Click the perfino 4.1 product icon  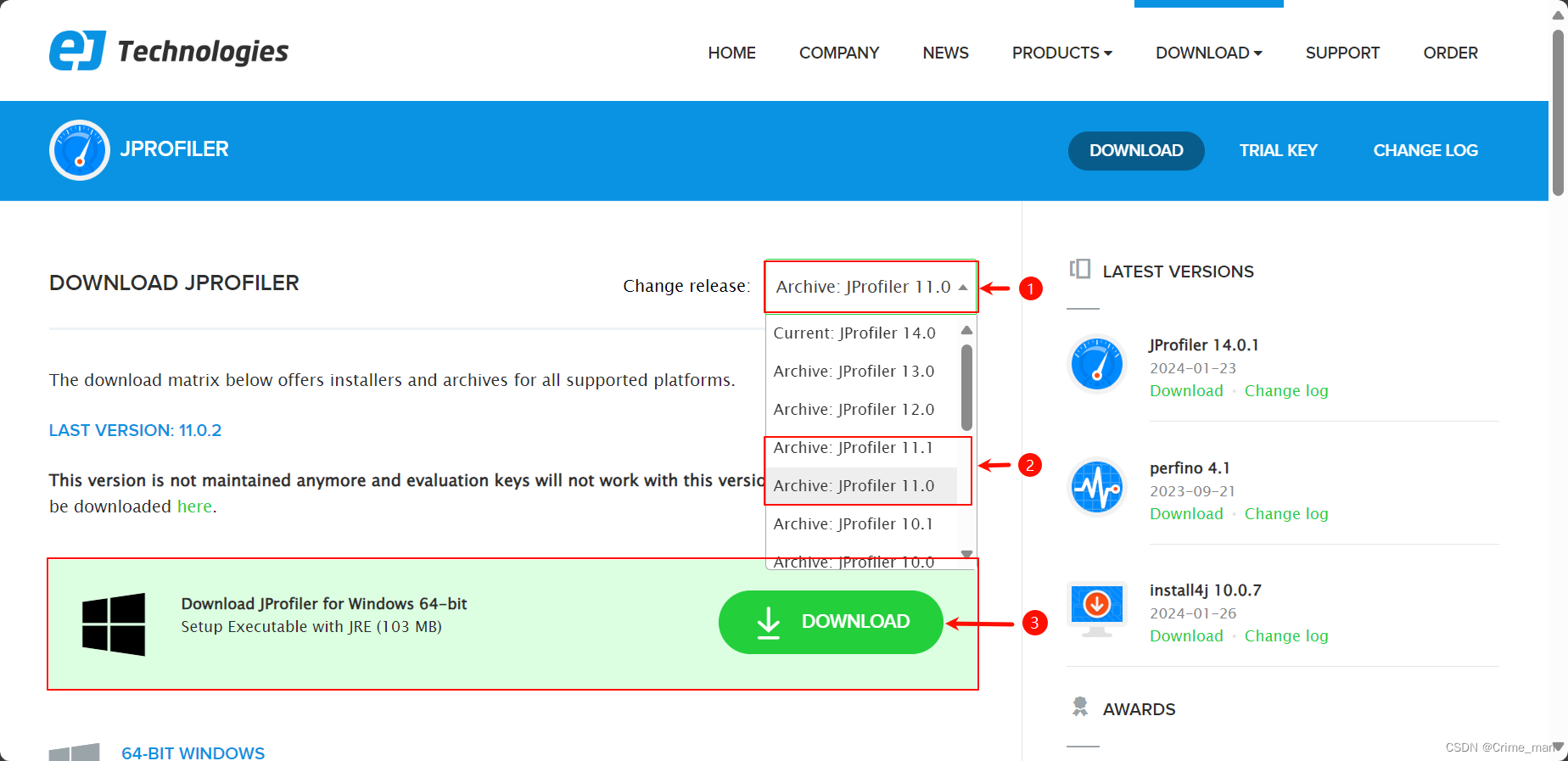pos(1097,487)
